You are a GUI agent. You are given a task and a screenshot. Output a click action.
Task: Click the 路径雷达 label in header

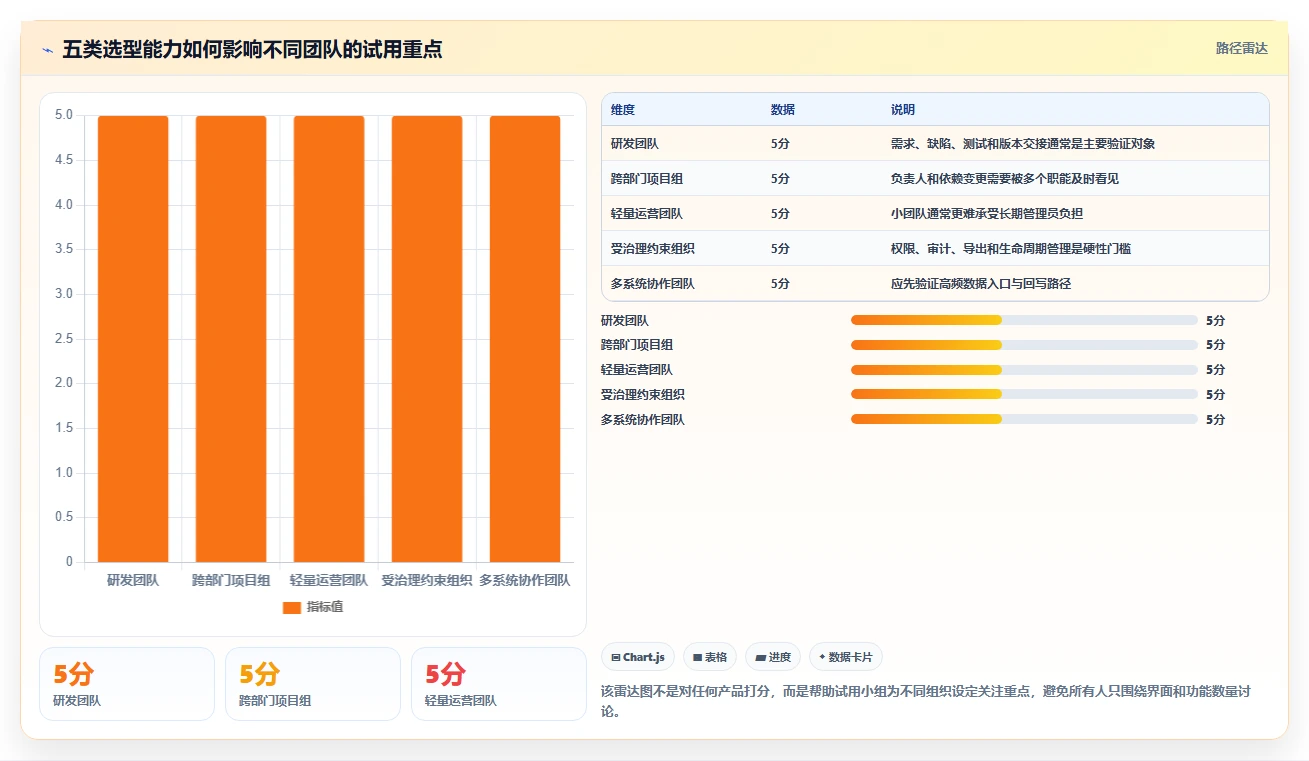coord(1242,48)
